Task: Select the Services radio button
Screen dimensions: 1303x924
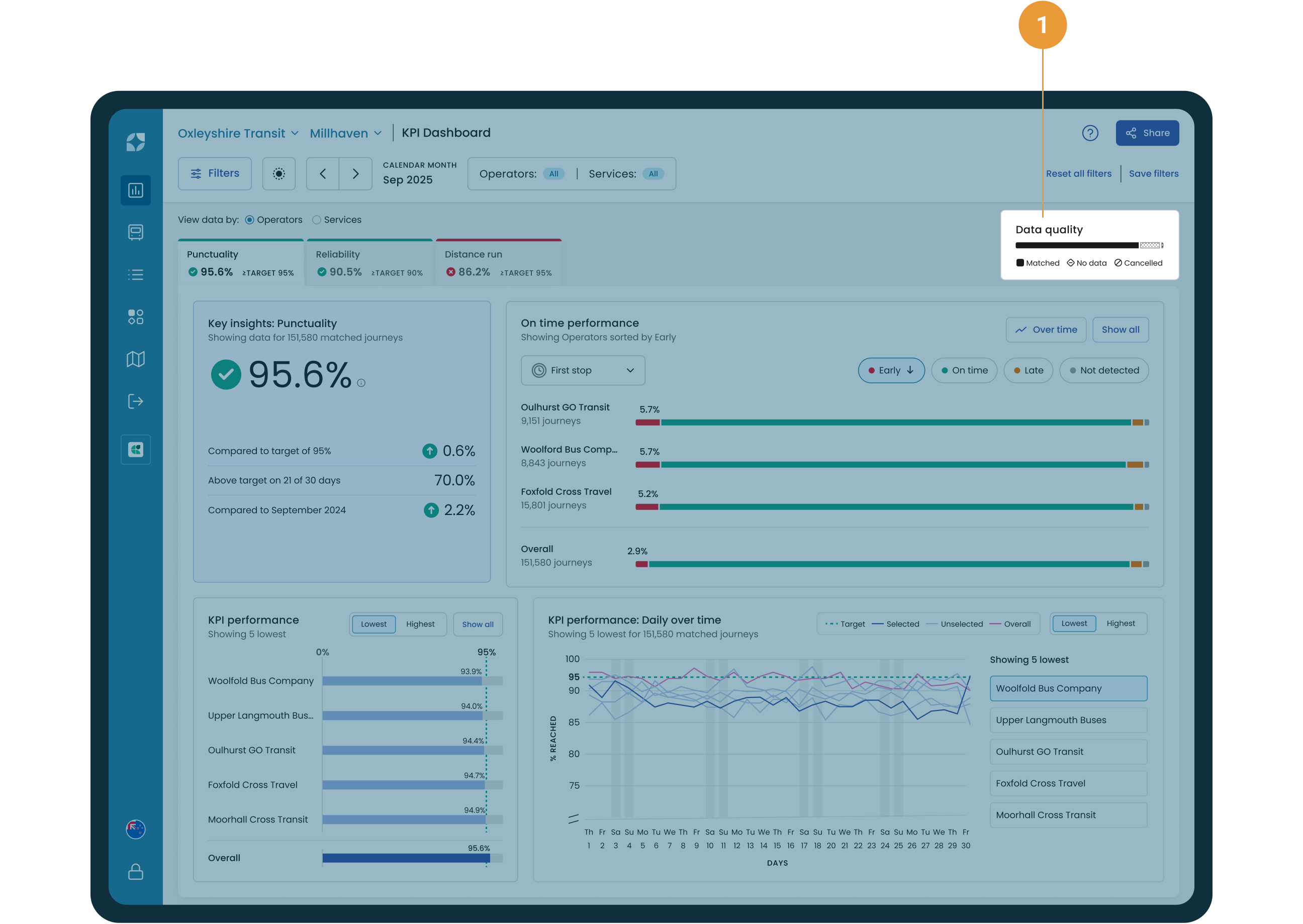Action: pos(317,220)
